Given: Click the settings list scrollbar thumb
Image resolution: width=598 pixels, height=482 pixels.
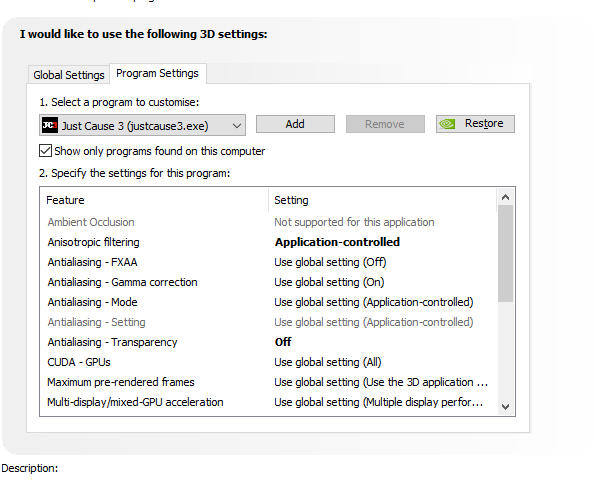Looking at the screenshot, I should click(506, 254).
